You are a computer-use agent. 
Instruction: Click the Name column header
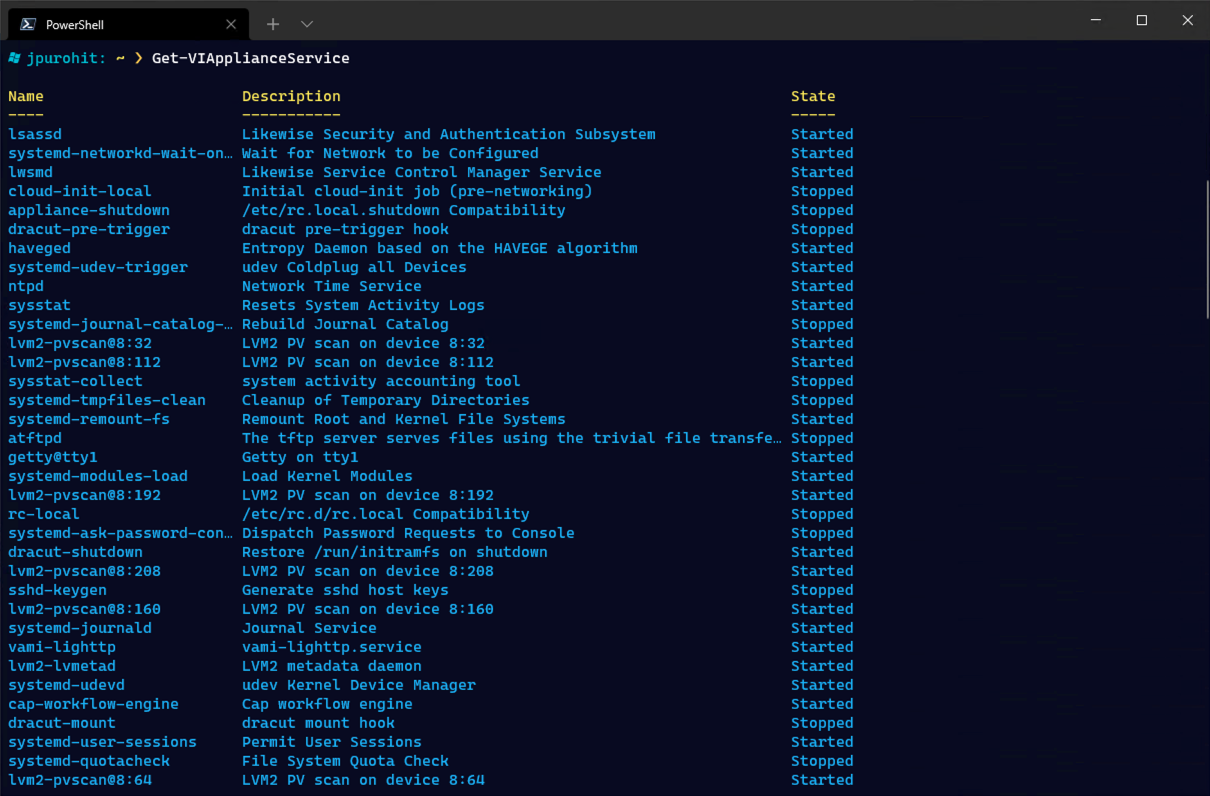point(26,96)
